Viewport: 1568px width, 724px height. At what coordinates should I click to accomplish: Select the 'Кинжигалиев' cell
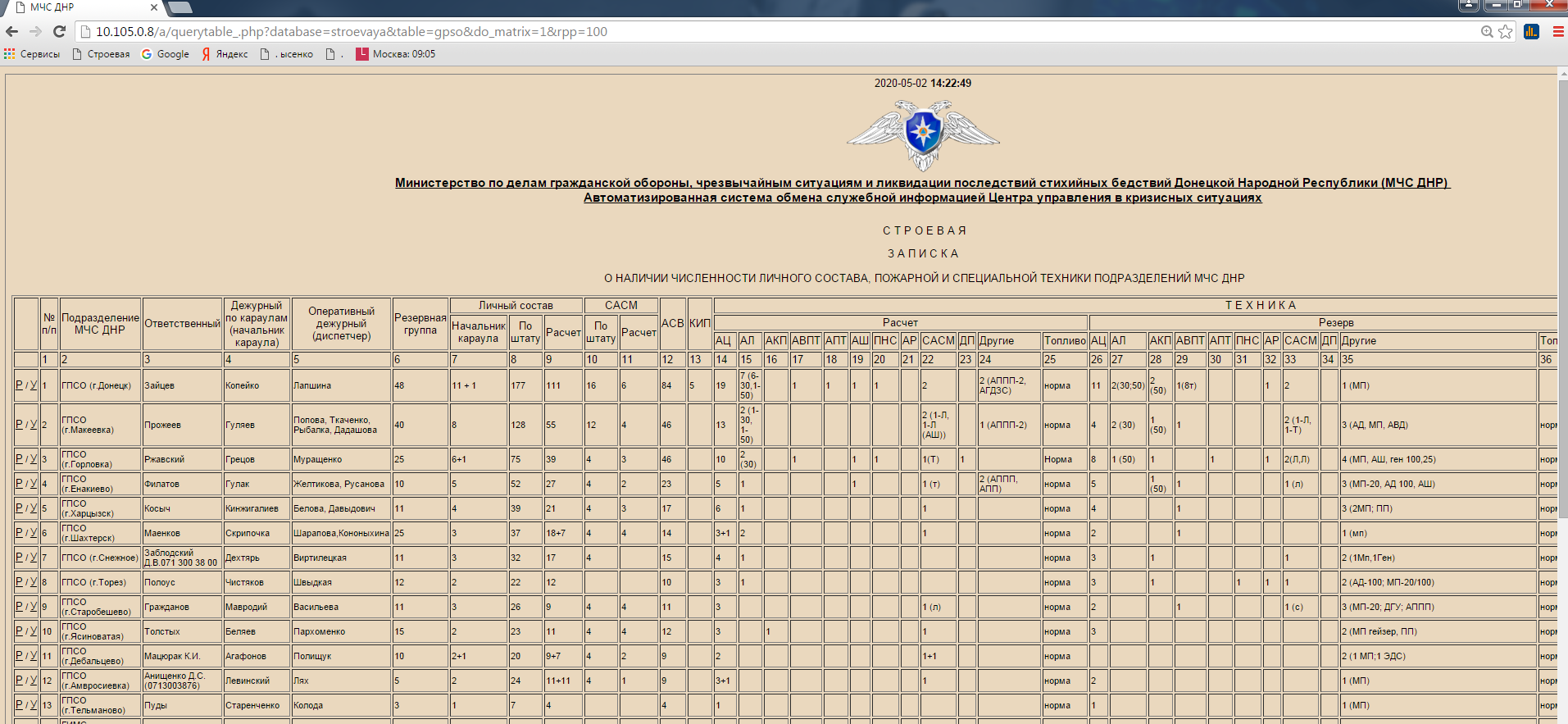click(x=257, y=508)
